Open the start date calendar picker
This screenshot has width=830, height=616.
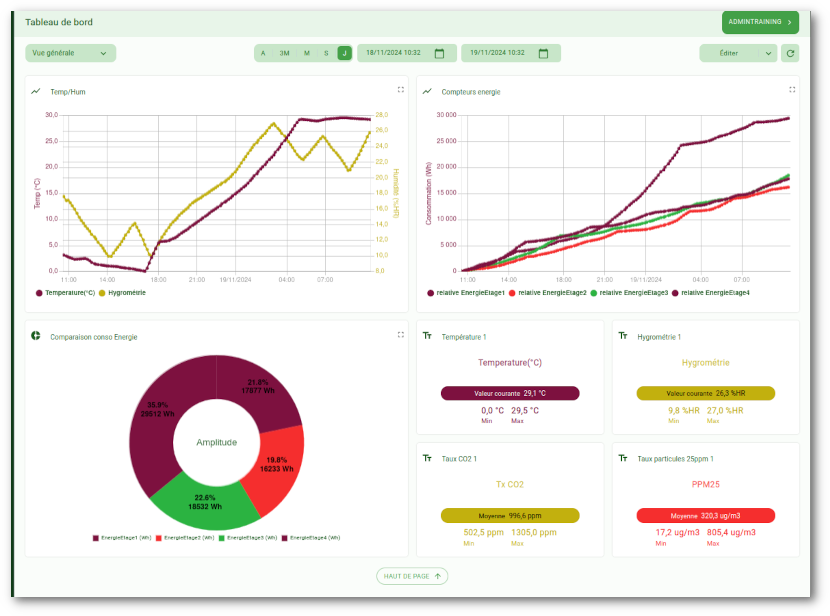coord(438,52)
